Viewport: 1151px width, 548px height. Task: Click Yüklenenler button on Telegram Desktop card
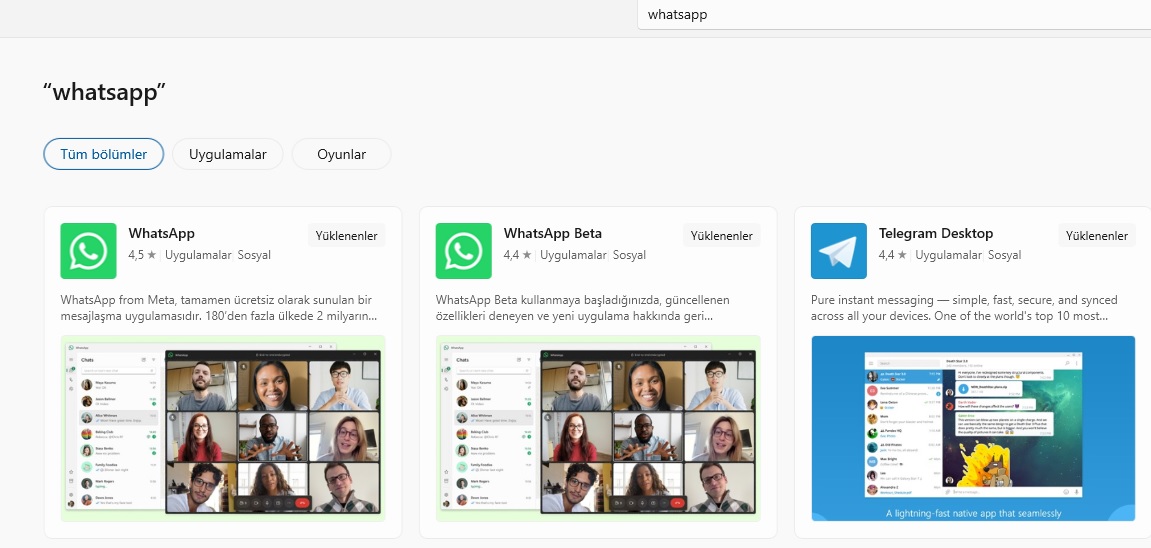pyautogui.click(x=1097, y=235)
